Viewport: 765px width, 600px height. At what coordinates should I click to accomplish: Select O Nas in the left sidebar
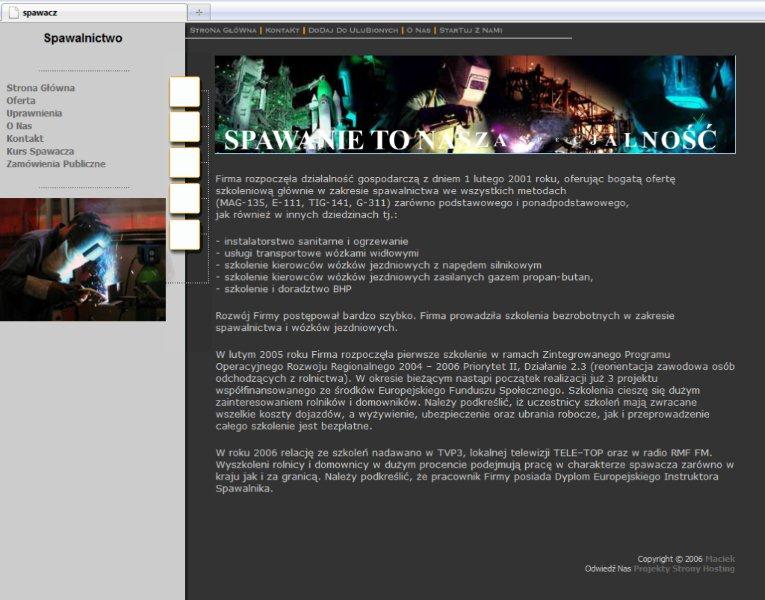click(x=18, y=126)
